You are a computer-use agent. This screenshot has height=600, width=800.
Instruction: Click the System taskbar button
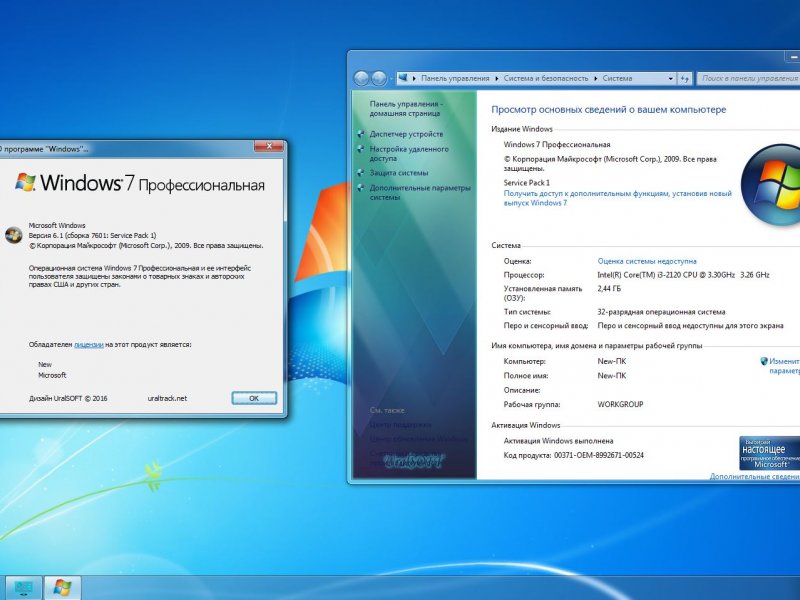23,588
